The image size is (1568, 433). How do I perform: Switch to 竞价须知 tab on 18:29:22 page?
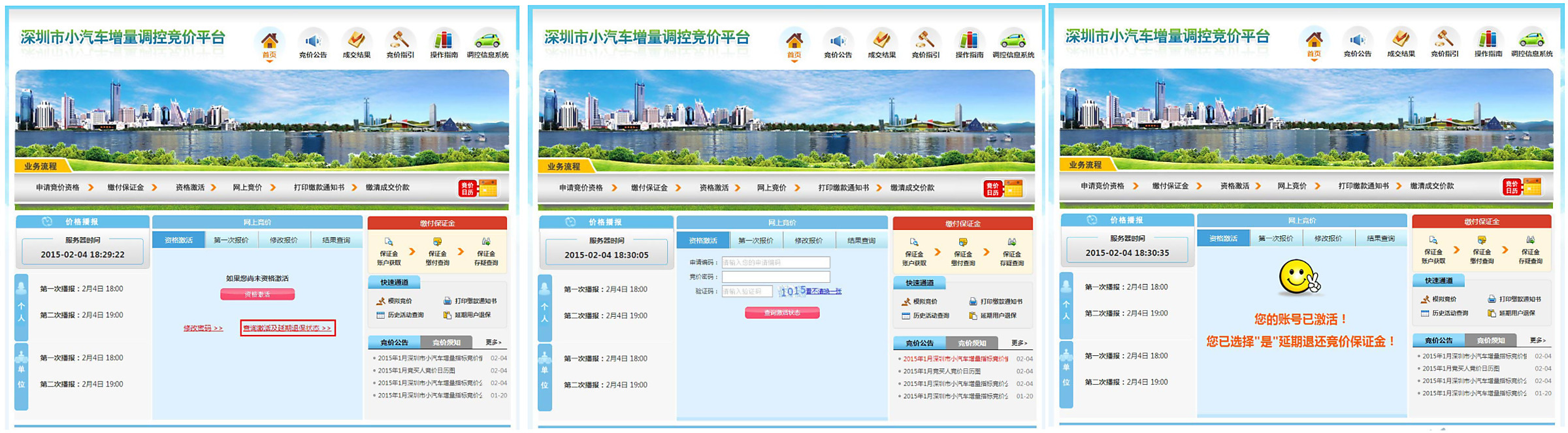(447, 342)
